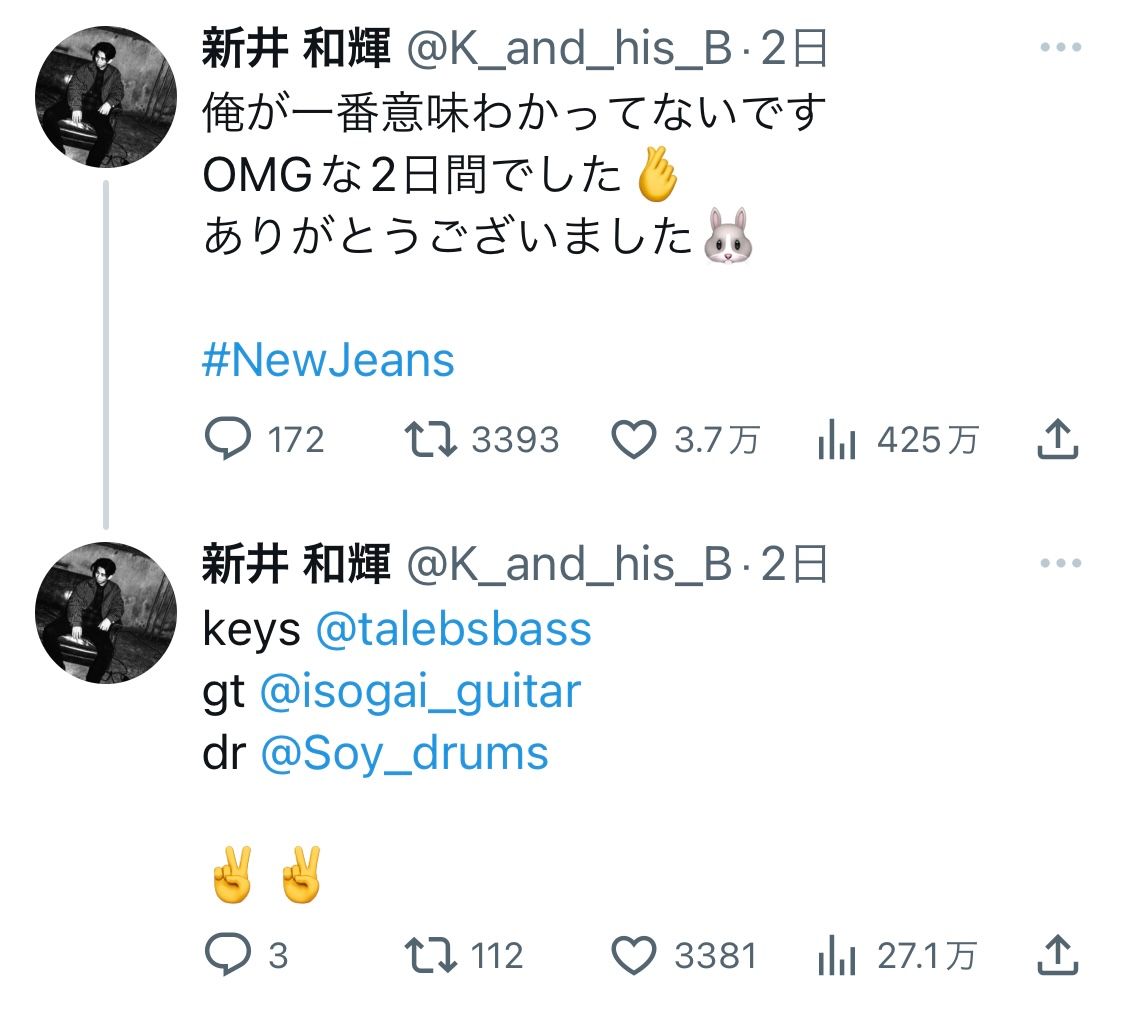Open the #NewJeans hashtag
The height and width of the screenshot is (1016, 1124).
pos(328,360)
